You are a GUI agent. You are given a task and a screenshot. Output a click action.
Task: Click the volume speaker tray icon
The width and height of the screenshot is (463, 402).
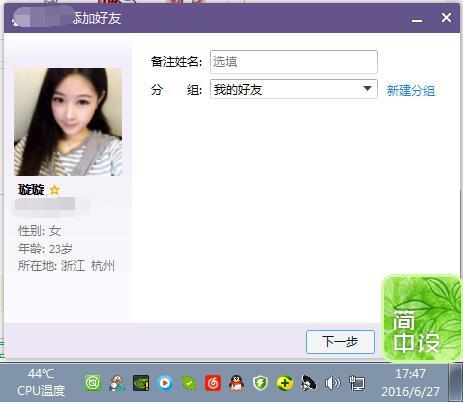pyautogui.click(x=332, y=383)
